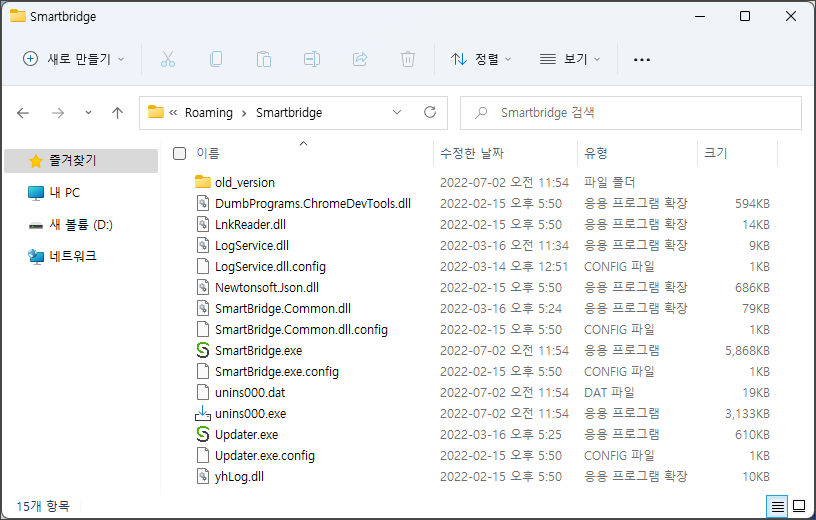Image resolution: width=816 pixels, height=520 pixels.
Task: Sort by the 크기 column header
Action: pyautogui.click(x=716, y=153)
